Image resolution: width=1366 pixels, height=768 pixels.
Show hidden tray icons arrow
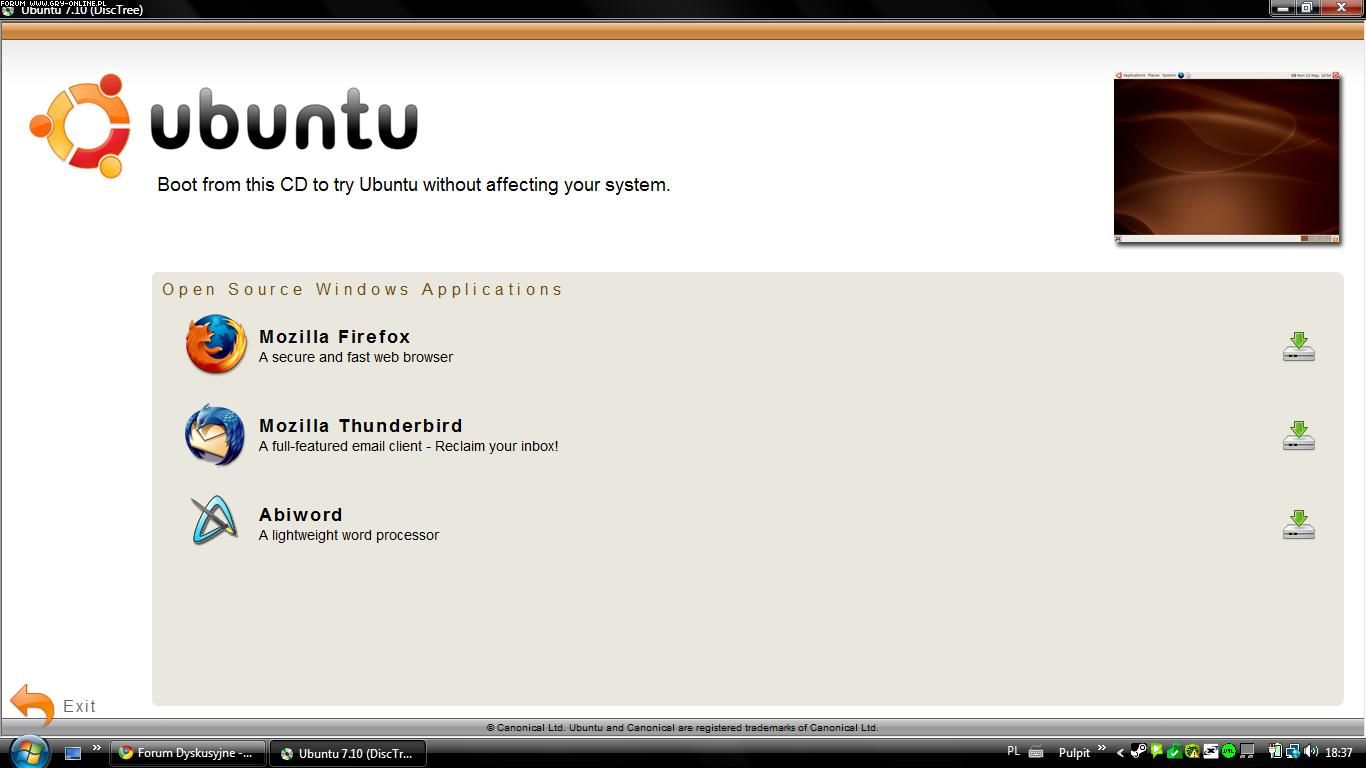(1120, 753)
